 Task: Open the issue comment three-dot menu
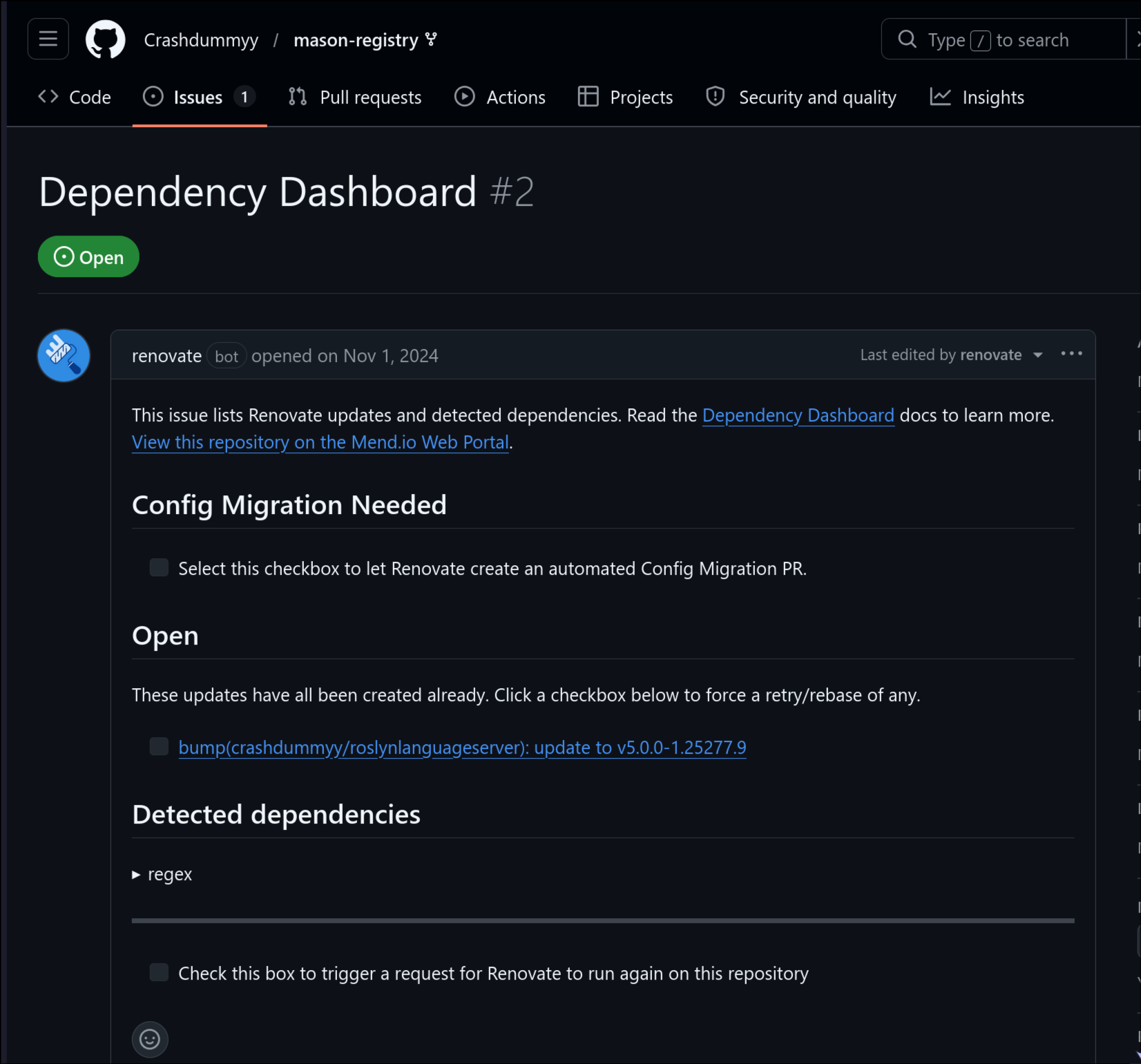1071,354
